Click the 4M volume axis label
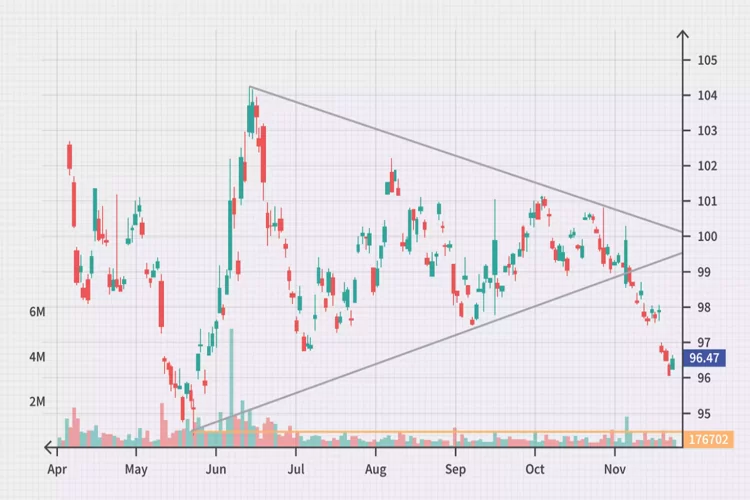 [x=37, y=357]
